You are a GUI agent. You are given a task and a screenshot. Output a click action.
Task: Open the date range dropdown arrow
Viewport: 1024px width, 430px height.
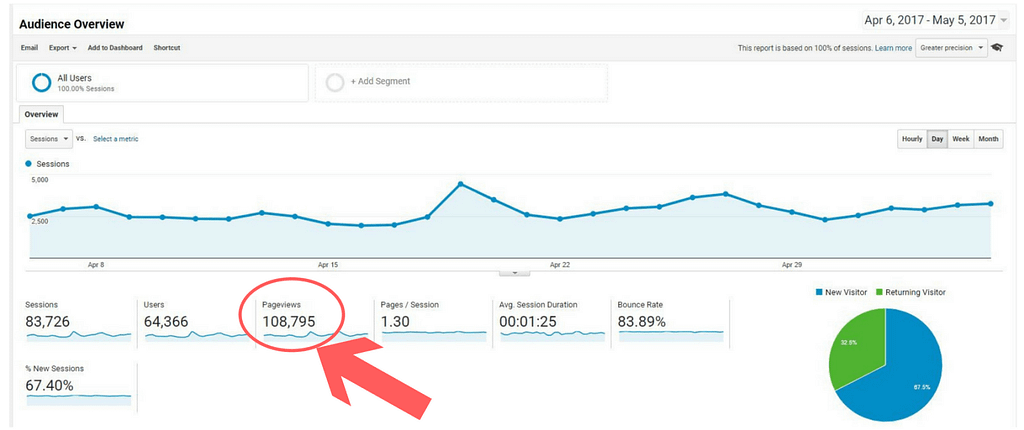[1004, 21]
